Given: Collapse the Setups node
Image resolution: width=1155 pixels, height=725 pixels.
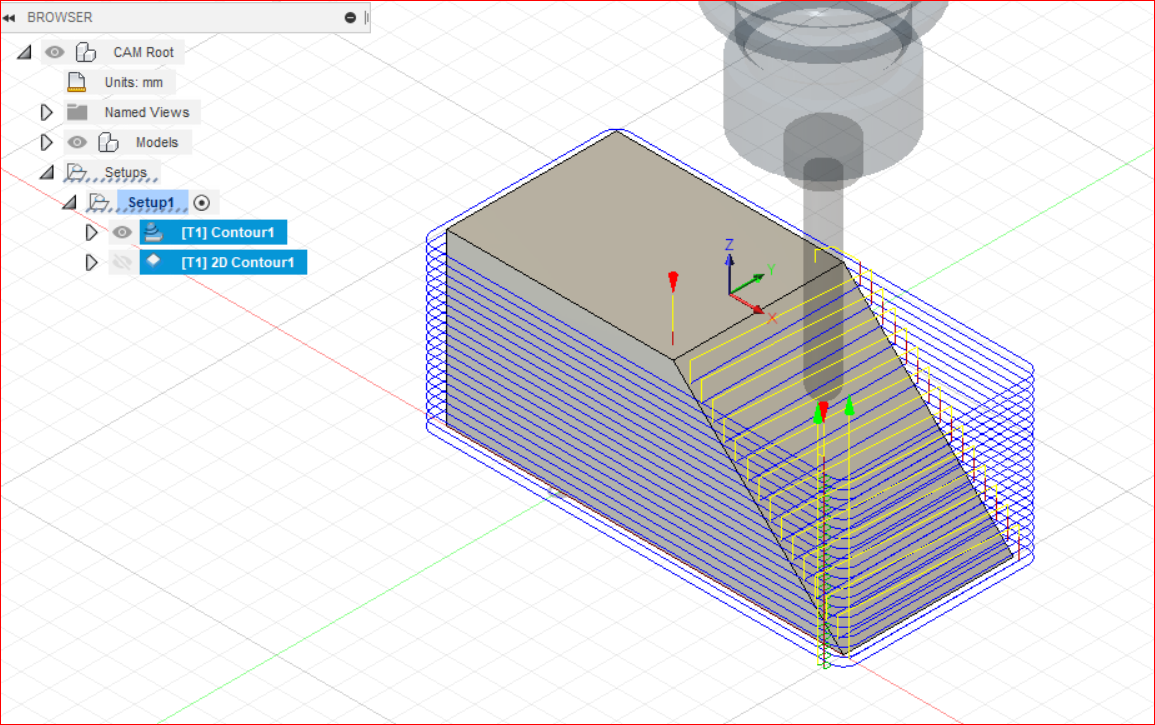Looking at the screenshot, I should pyautogui.click(x=47, y=172).
